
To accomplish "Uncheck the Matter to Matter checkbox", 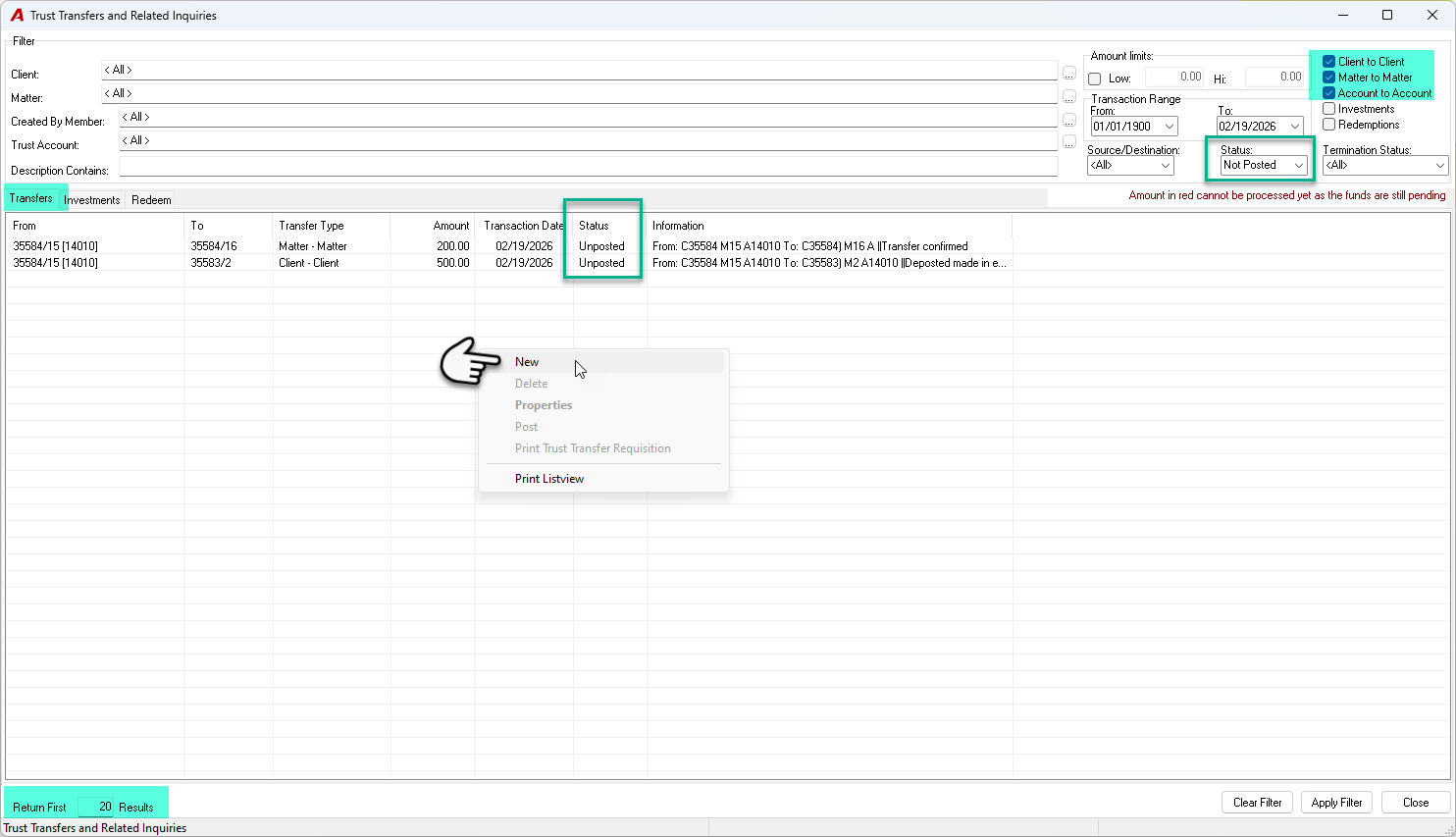I will (x=1329, y=78).
